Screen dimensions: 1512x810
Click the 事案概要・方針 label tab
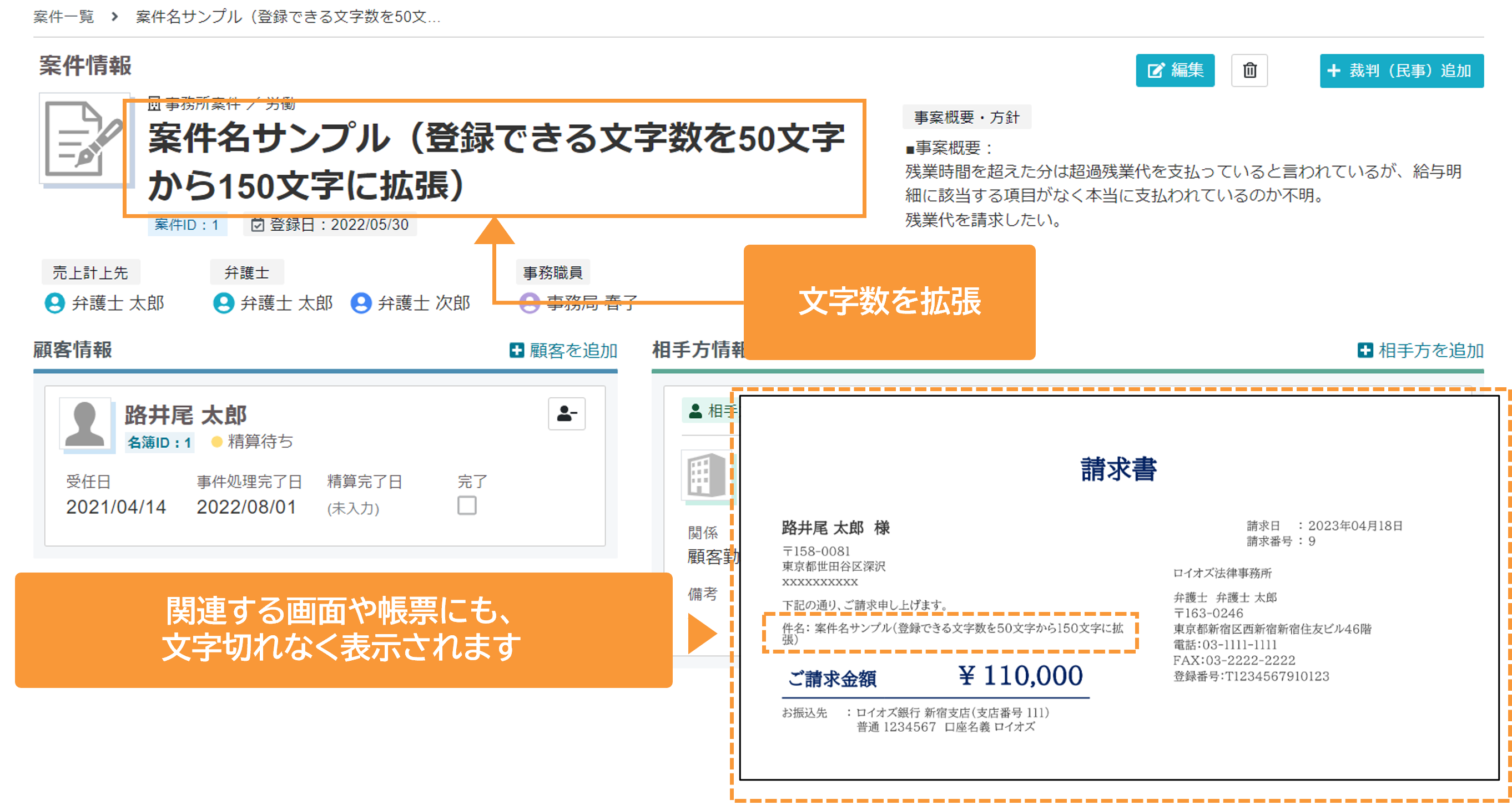[966, 117]
